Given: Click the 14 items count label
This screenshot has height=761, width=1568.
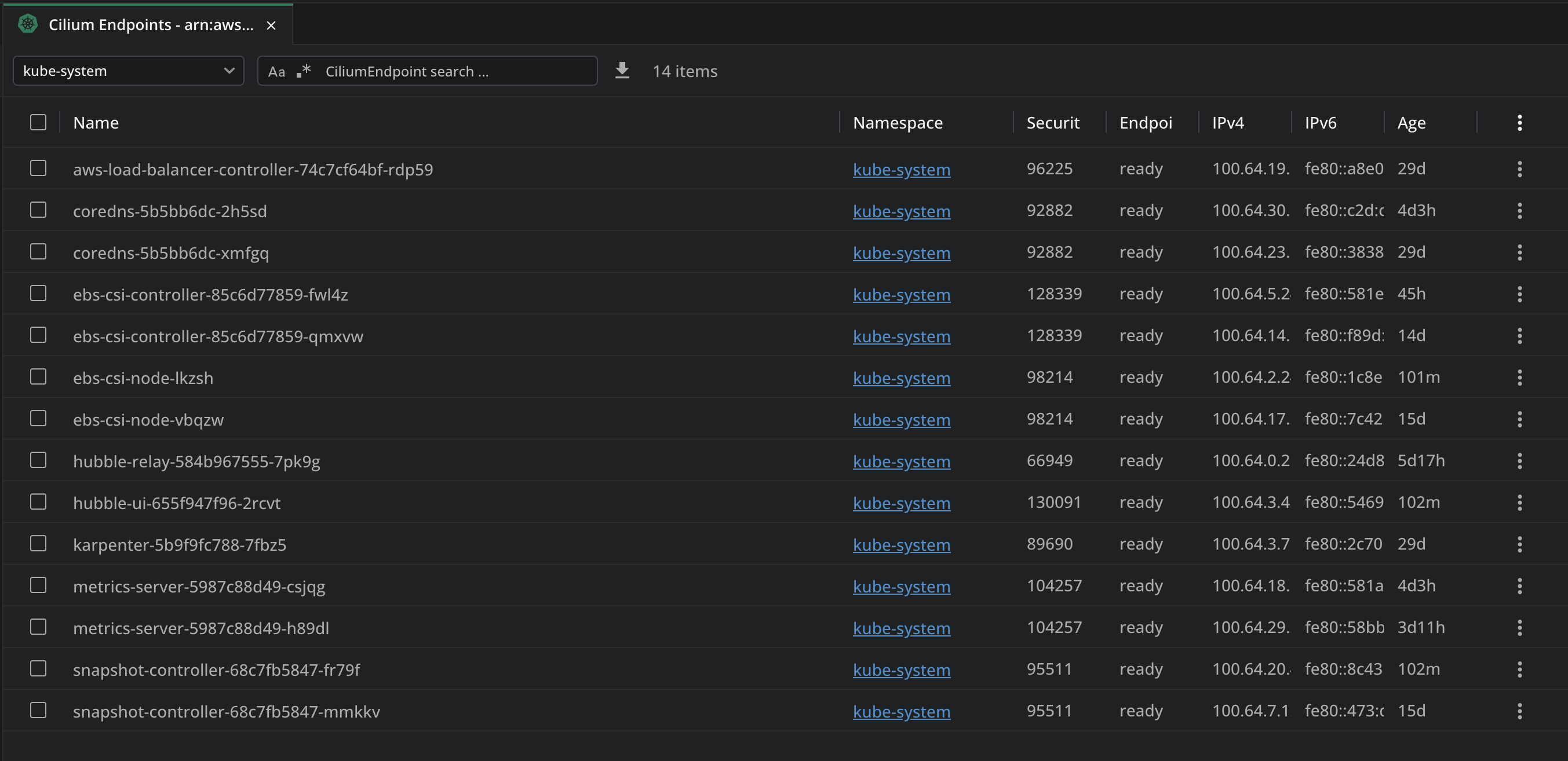Looking at the screenshot, I should pyautogui.click(x=685, y=71).
